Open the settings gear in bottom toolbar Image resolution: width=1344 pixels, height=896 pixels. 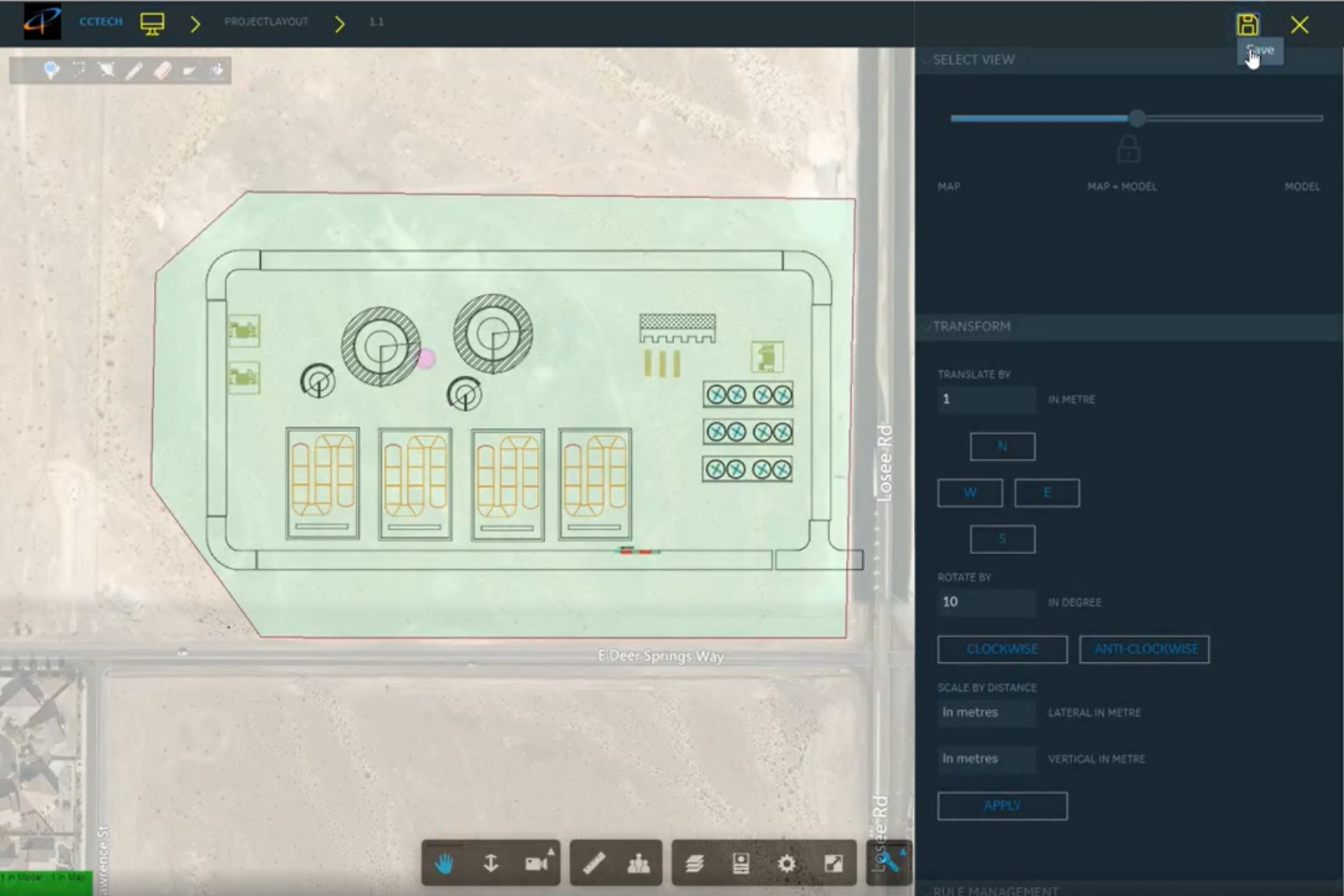(x=786, y=864)
